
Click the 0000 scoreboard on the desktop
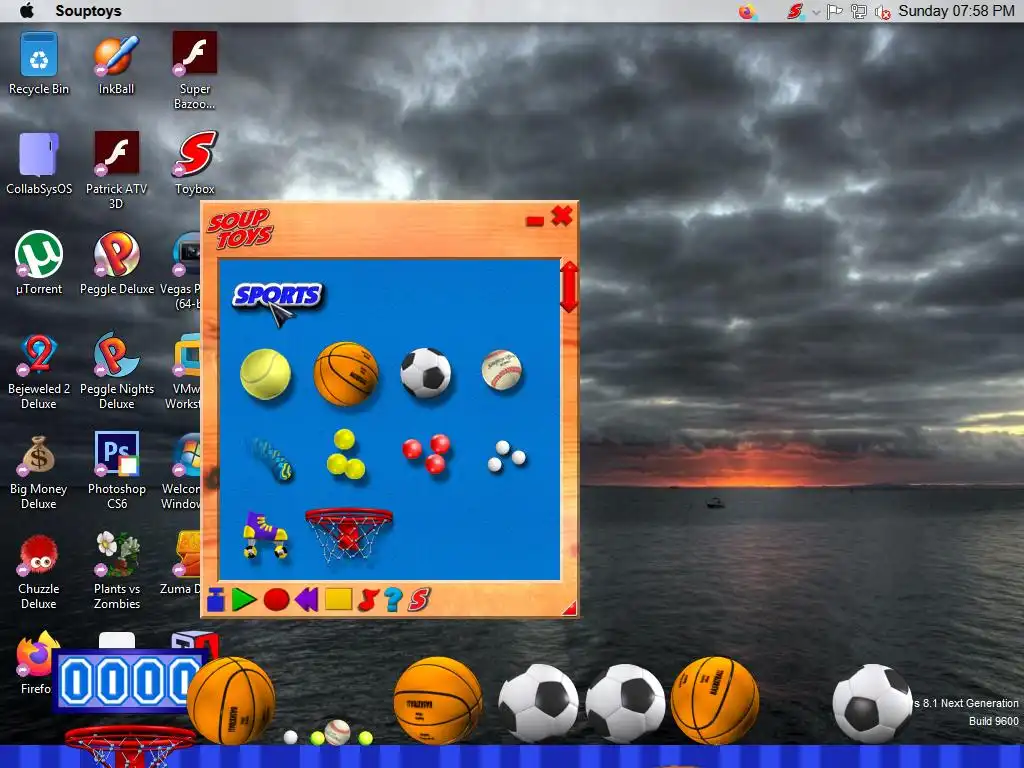129,681
